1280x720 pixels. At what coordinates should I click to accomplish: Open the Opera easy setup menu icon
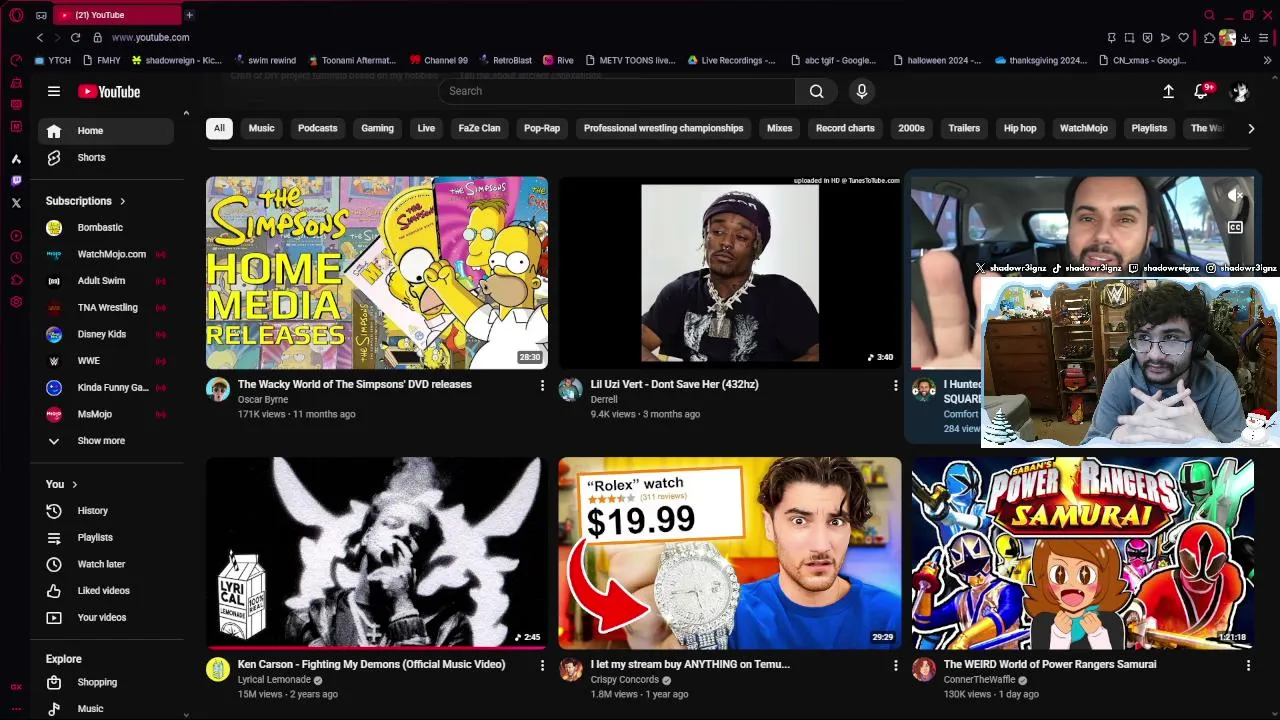[1264, 38]
